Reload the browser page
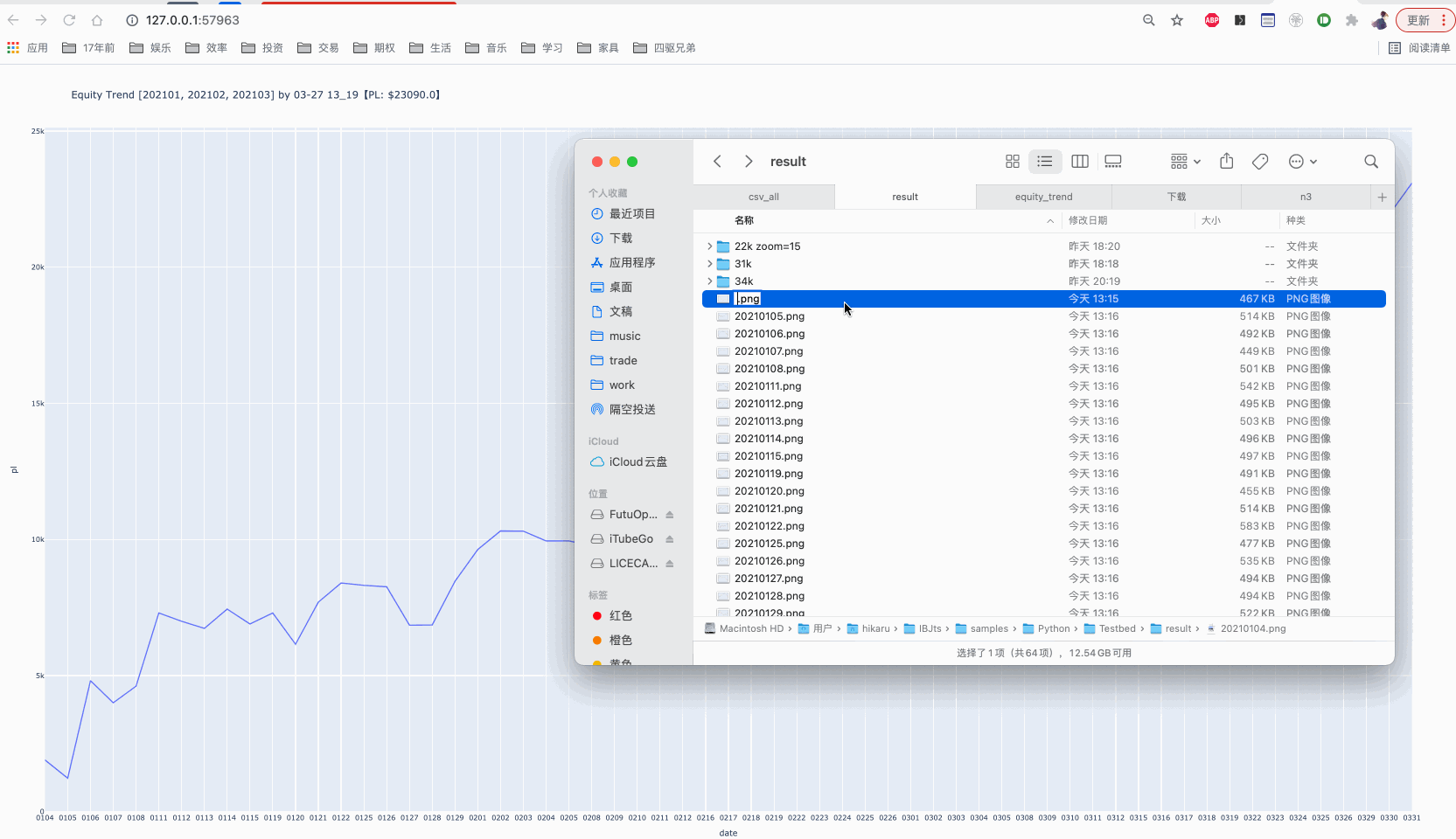Viewport: 1456px width, 839px height. 69,20
